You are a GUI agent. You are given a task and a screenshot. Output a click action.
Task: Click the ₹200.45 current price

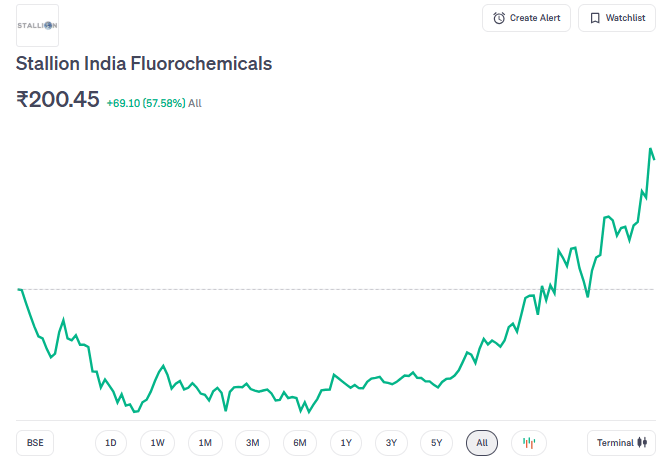pos(57,100)
